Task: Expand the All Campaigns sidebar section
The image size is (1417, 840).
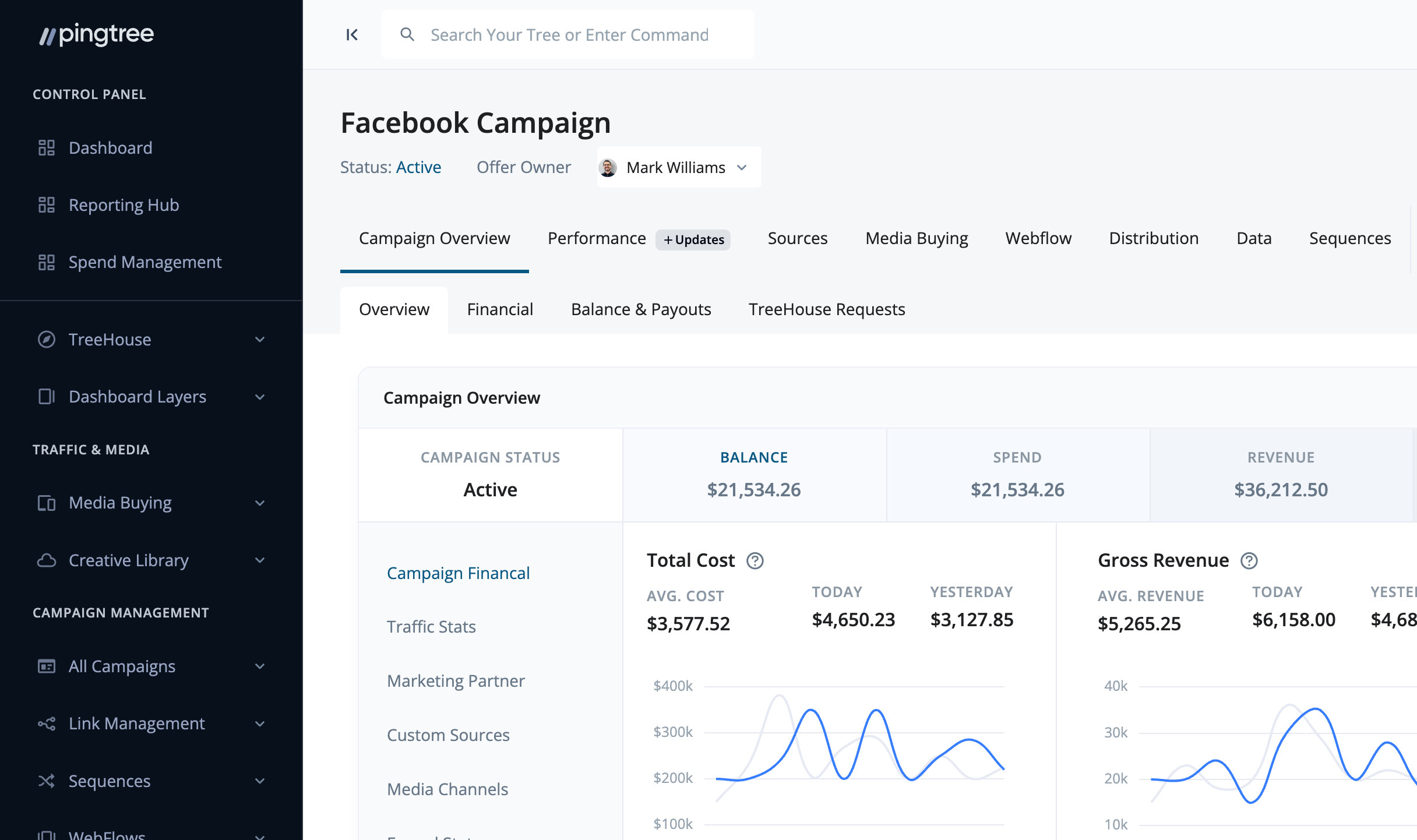Action: tap(260, 666)
